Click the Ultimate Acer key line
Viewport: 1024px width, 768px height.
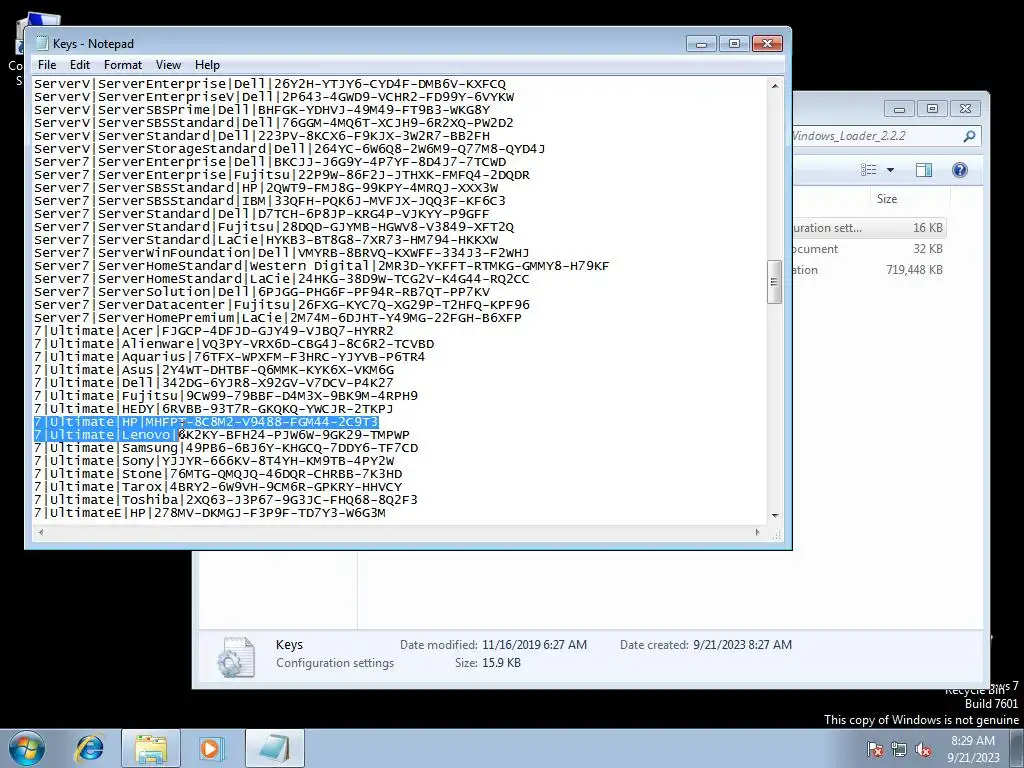214,330
